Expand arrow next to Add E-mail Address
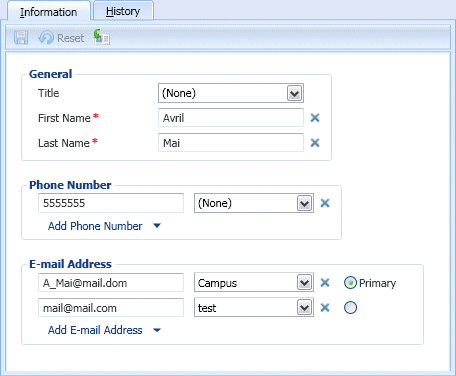The height and width of the screenshot is (376, 456). 157,330
